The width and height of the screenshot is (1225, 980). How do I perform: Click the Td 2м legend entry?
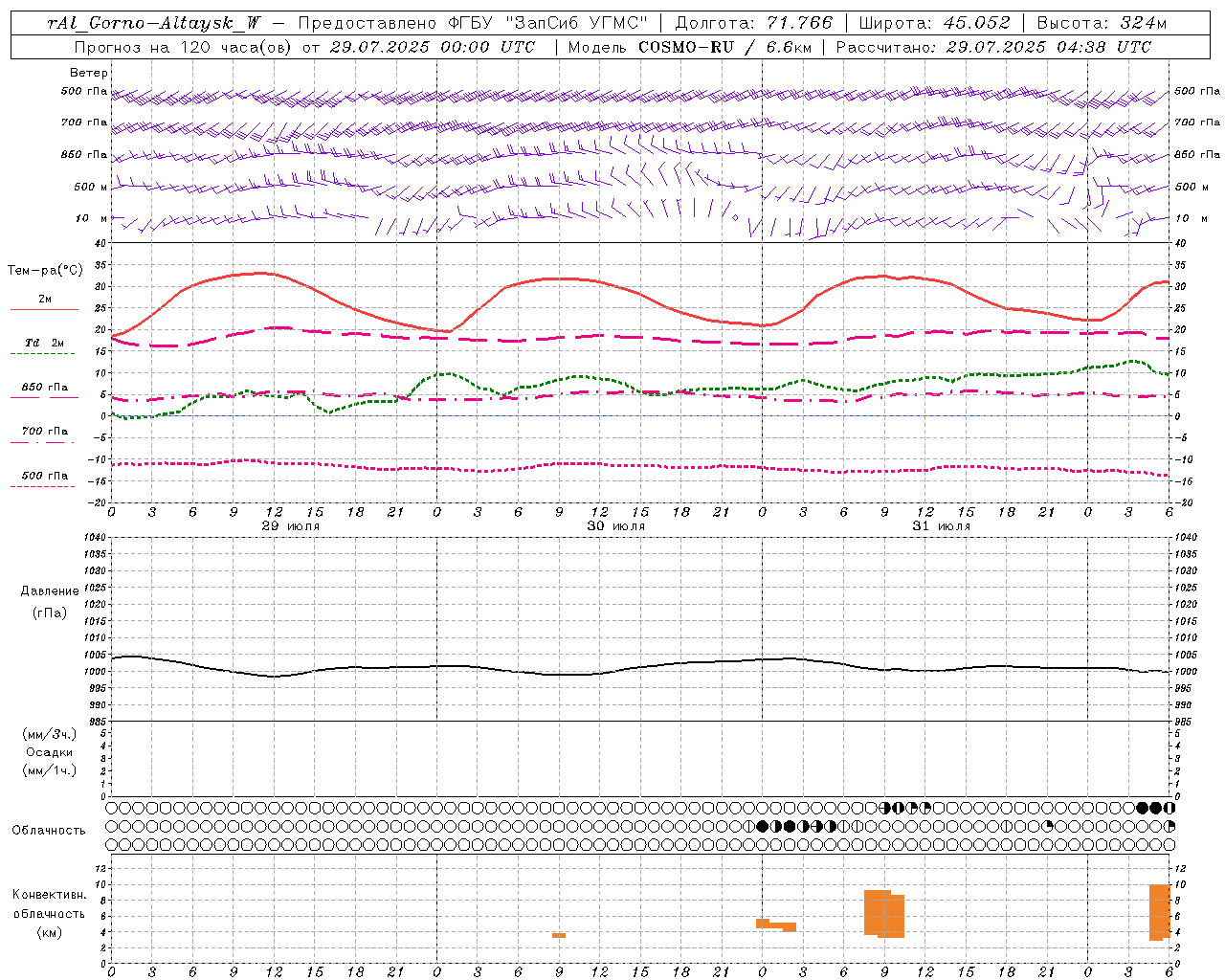(x=44, y=343)
